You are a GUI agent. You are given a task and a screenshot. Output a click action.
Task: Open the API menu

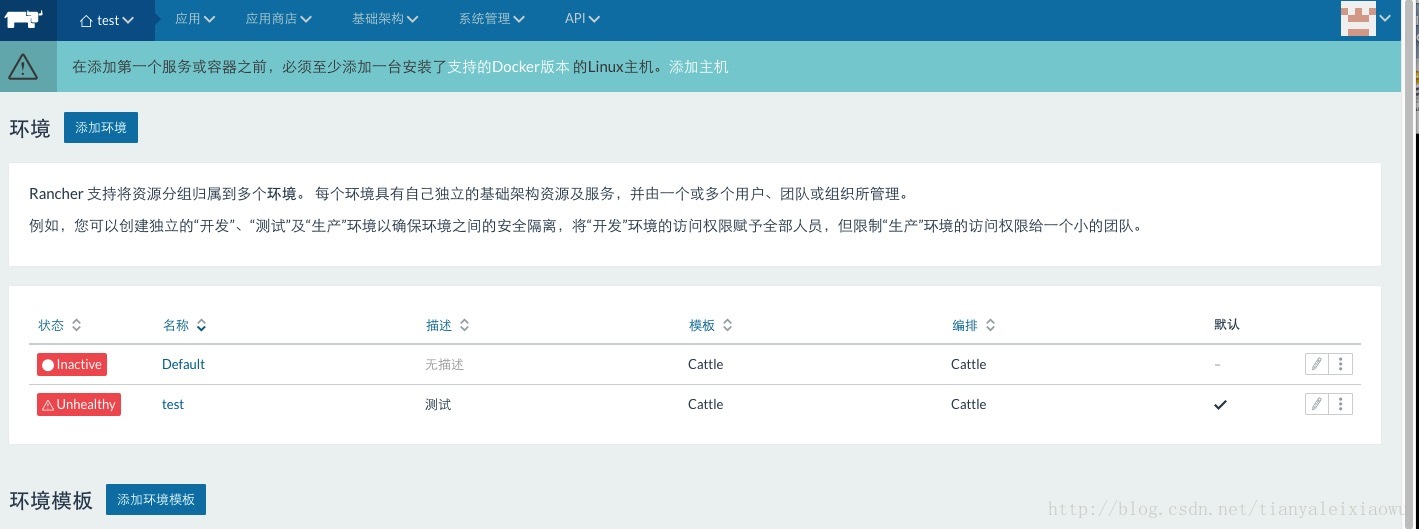[x=582, y=19]
